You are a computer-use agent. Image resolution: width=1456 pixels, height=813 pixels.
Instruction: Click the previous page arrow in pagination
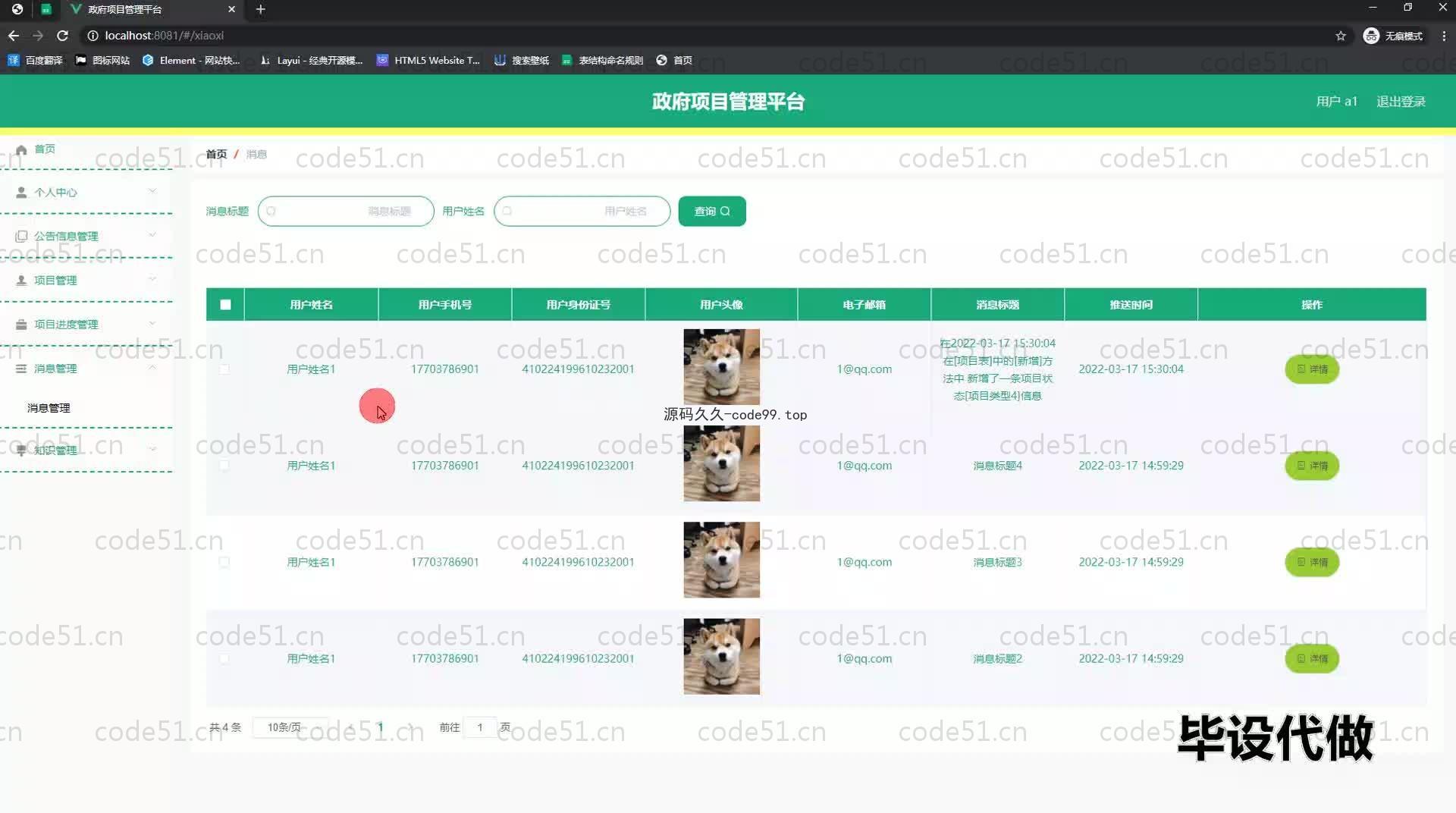pyautogui.click(x=351, y=727)
